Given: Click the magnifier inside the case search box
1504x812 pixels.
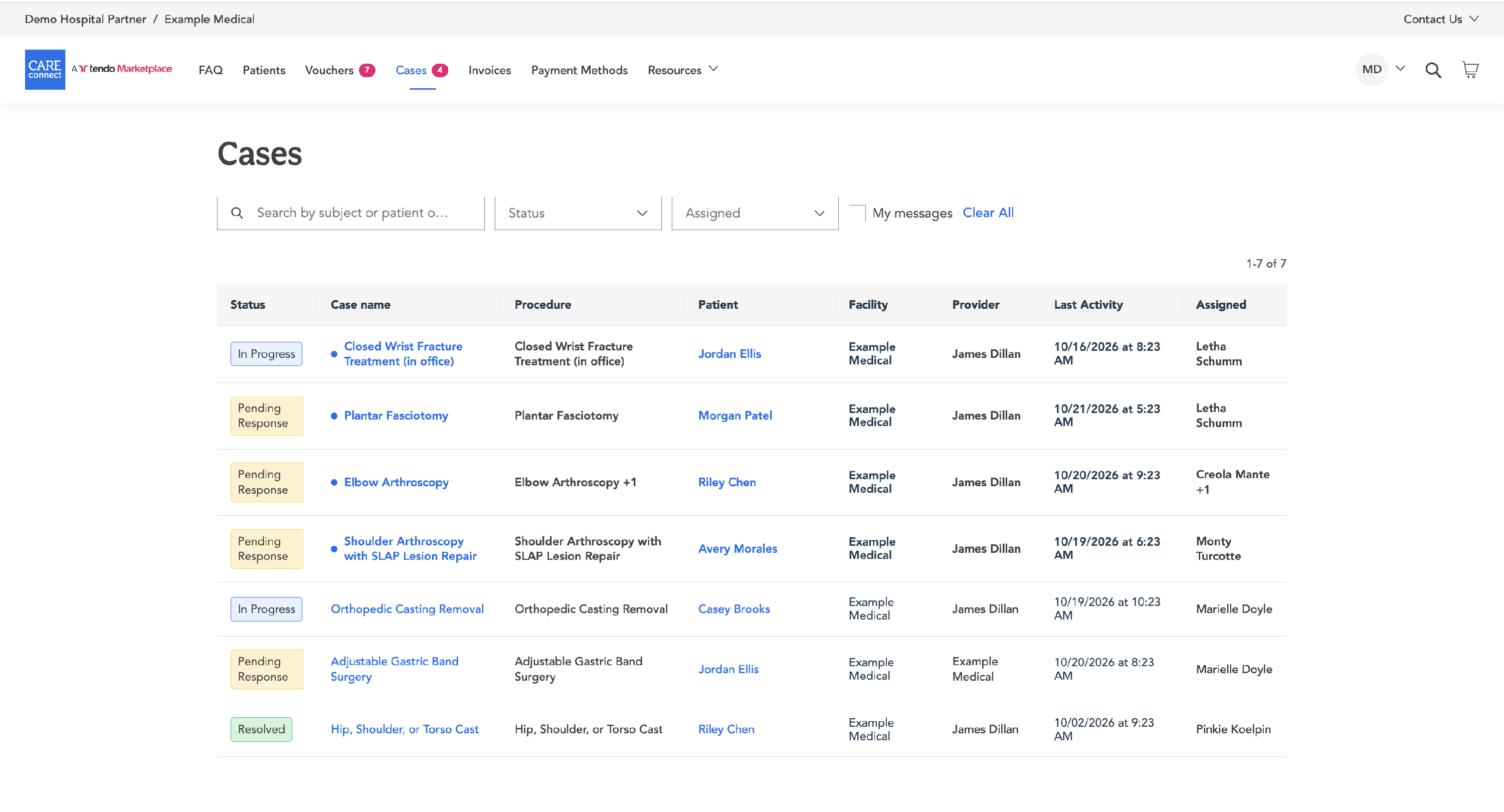Looking at the screenshot, I should pyautogui.click(x=237, y=213).
